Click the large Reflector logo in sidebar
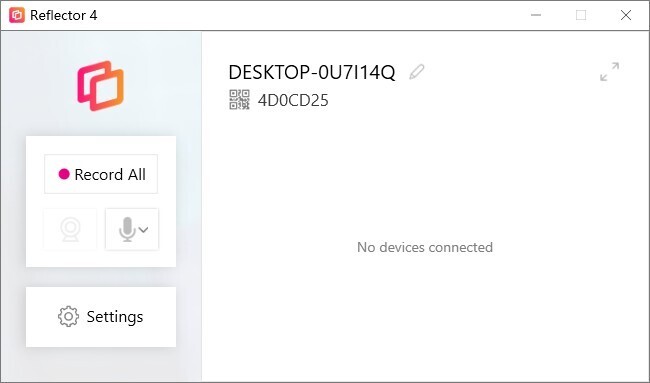The width and height of the screenshot is (650, 383). (x=100, y=86)
